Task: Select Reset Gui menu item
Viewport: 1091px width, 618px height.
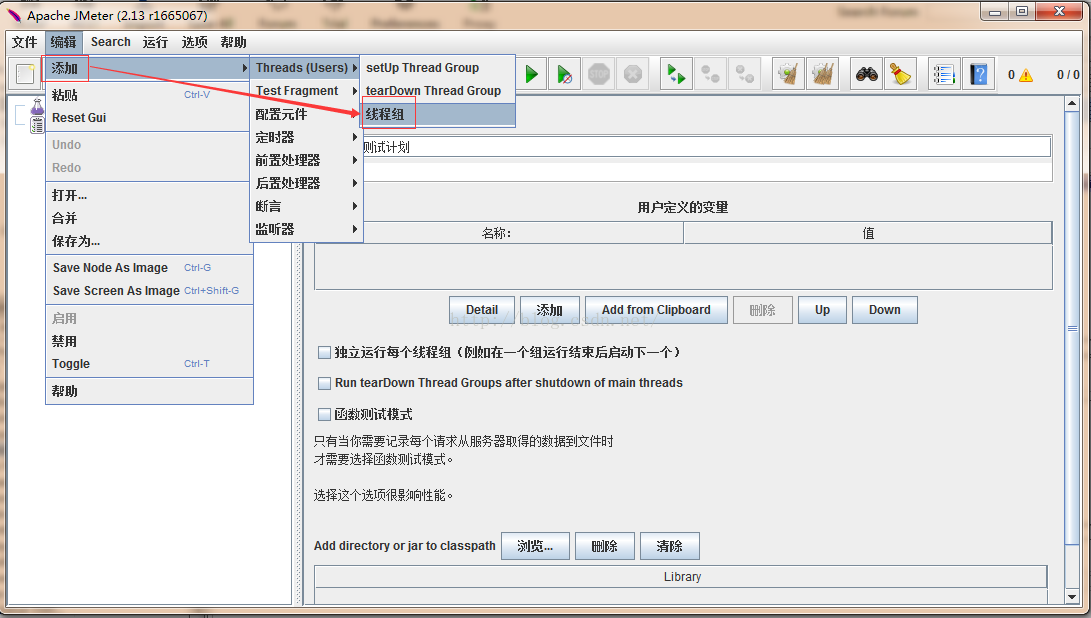Action: [x=149, y=118]
